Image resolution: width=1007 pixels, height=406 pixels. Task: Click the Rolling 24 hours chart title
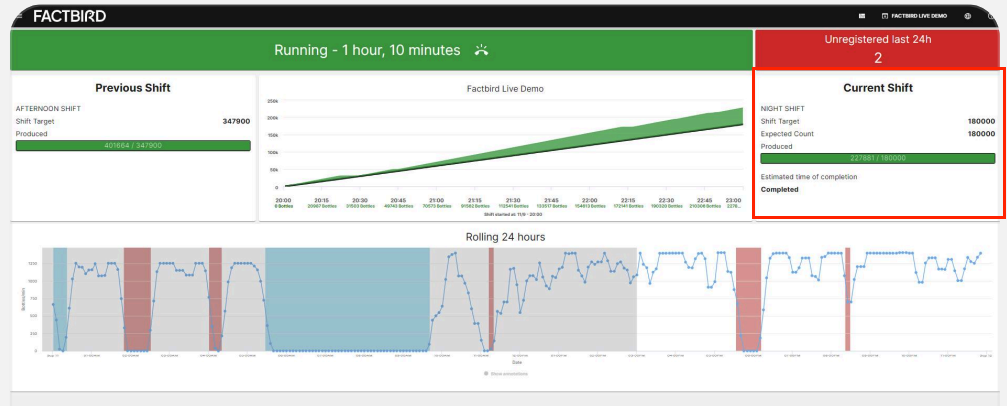pos(505,237)
